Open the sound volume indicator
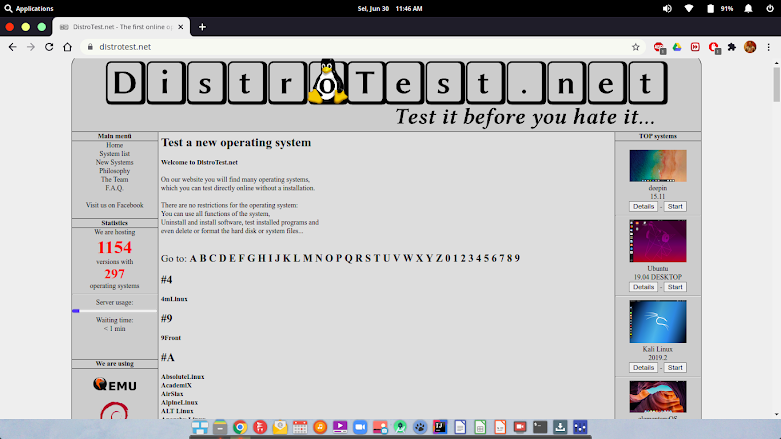 coord(667,8)
